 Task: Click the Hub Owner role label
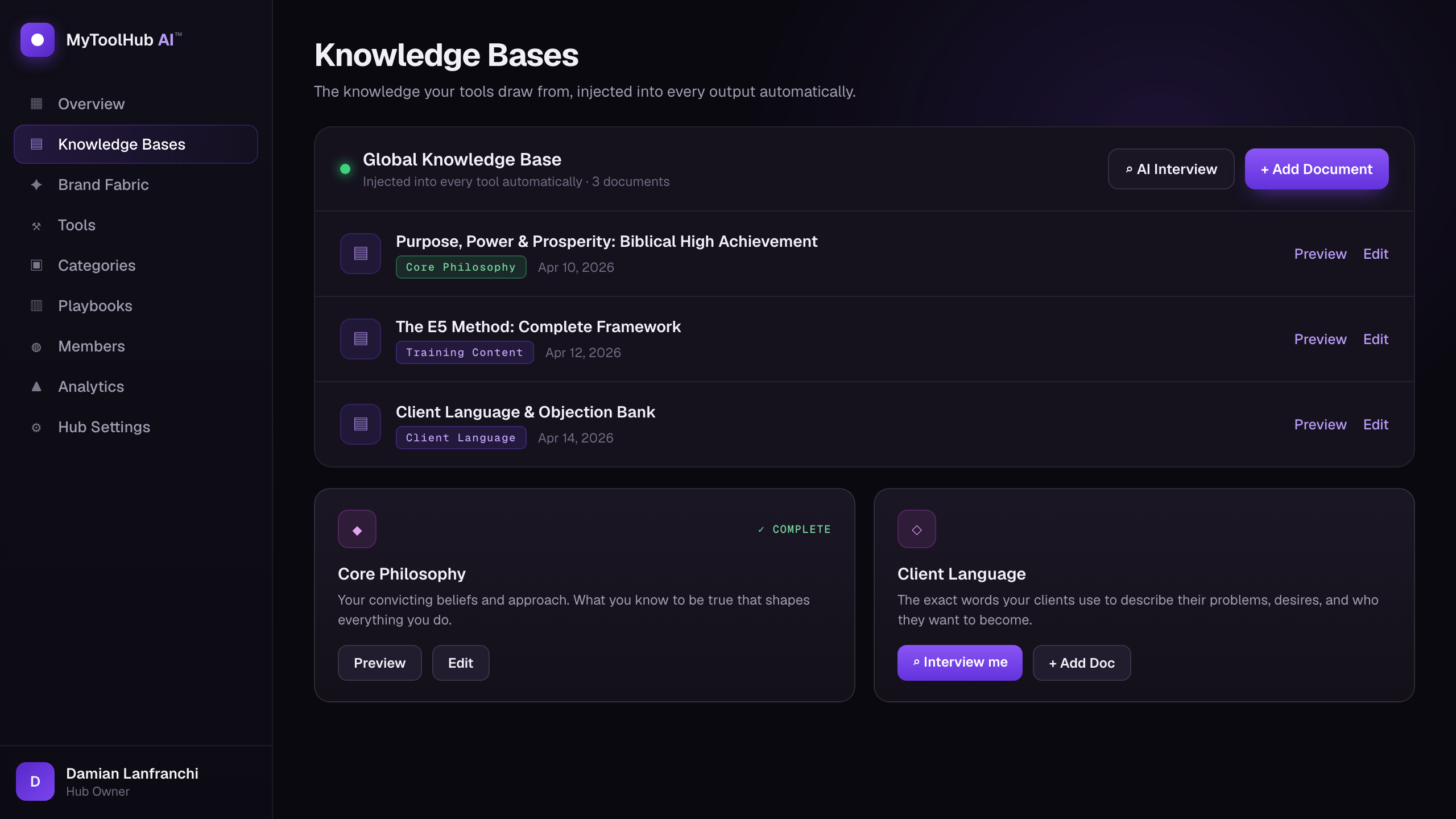[98, 792]
